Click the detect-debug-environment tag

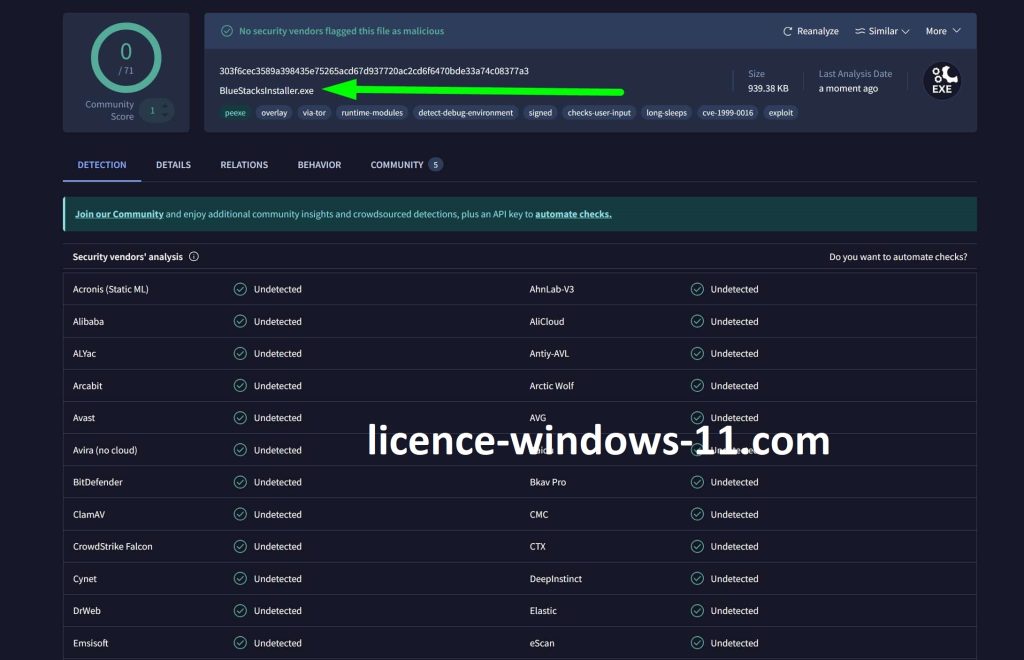(466, 113)
